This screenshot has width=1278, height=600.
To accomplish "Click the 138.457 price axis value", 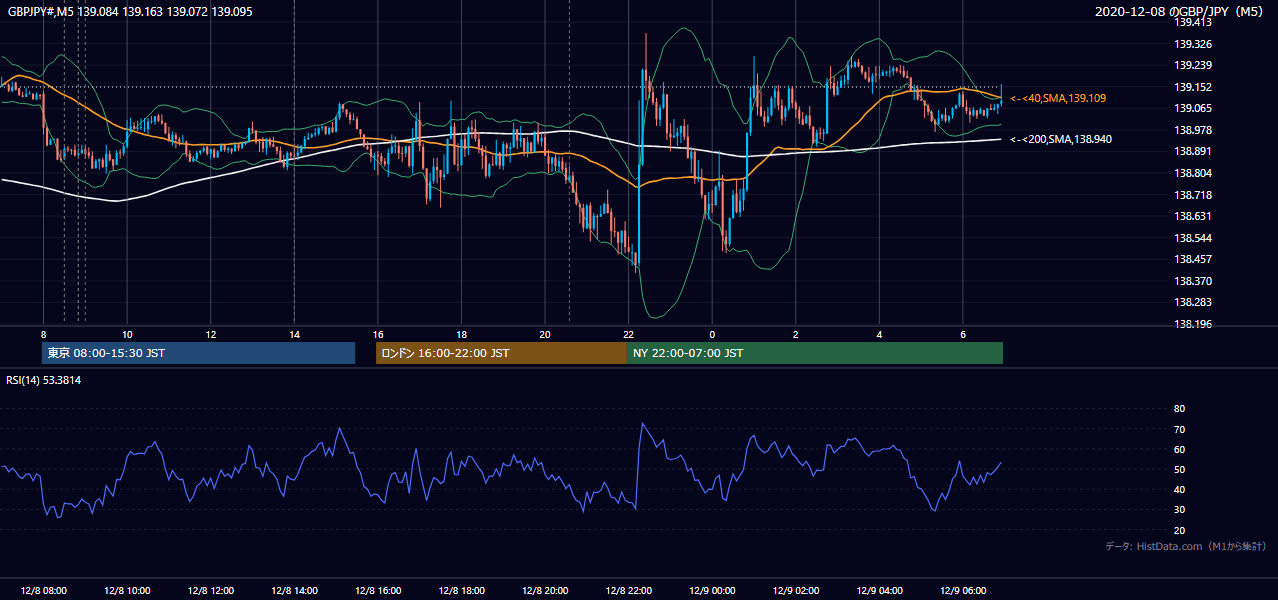I will coord(1193,259).
